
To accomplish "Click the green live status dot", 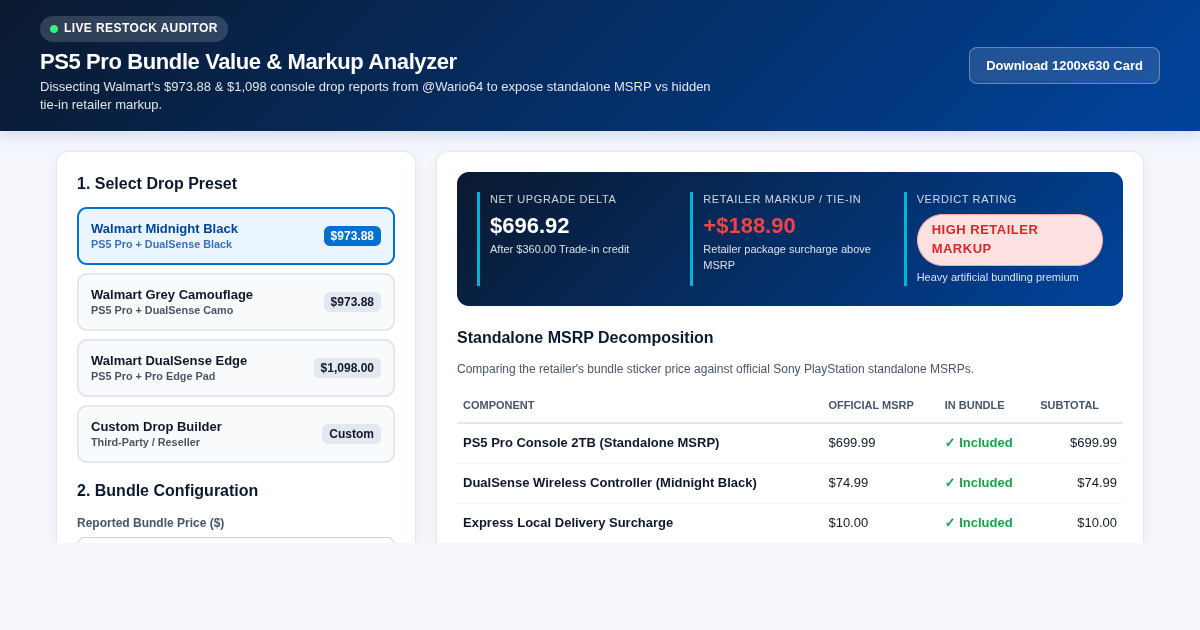I will pyautogui.click(x=54, y=29).
